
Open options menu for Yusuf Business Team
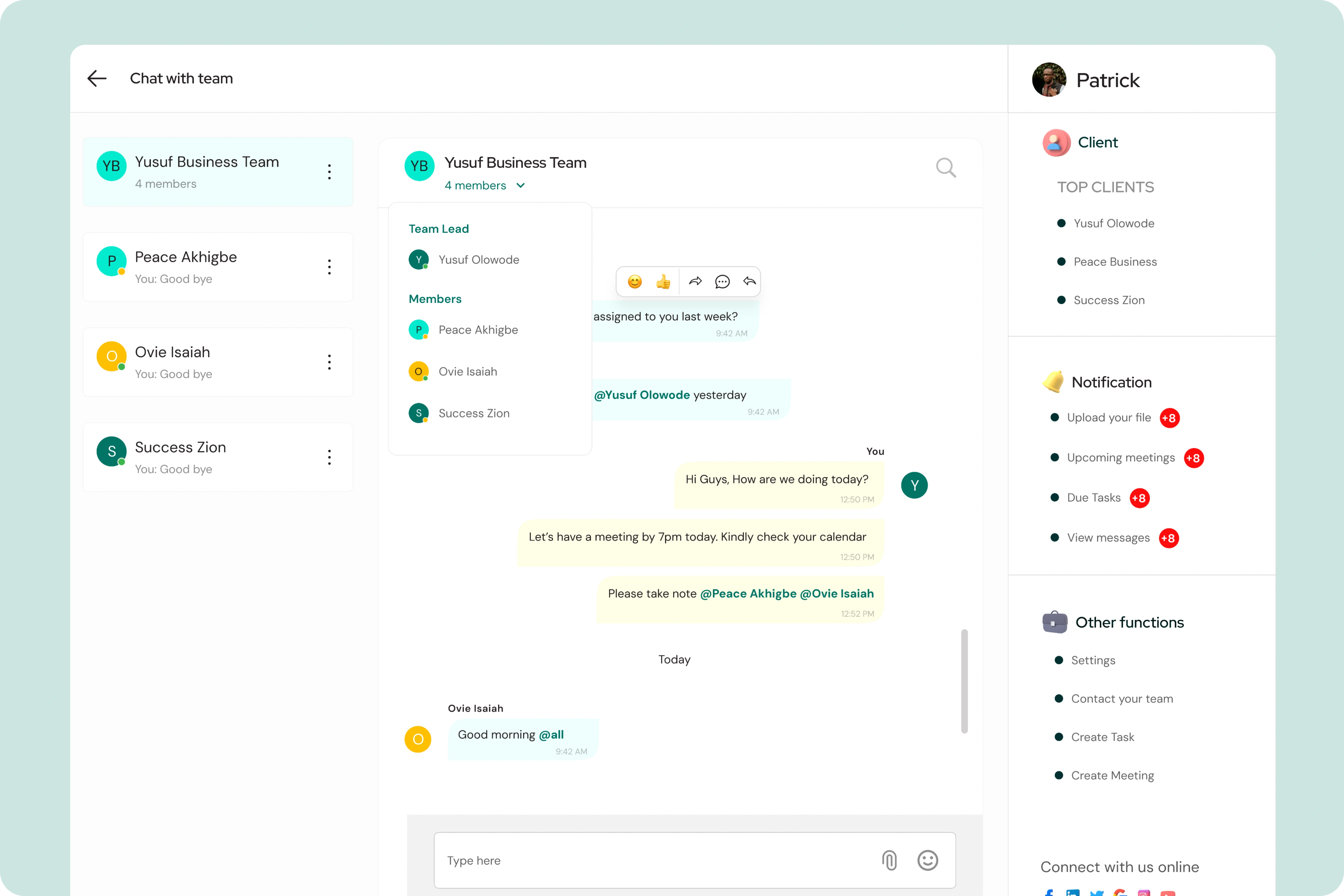329,172
